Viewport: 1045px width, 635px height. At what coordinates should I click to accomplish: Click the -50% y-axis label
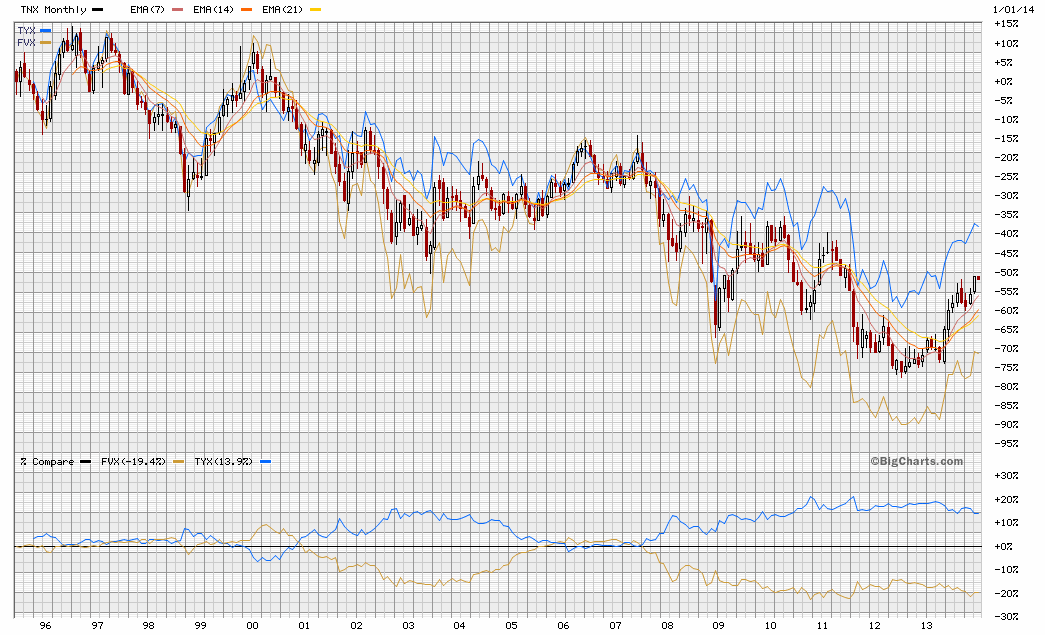point(1006,273)
